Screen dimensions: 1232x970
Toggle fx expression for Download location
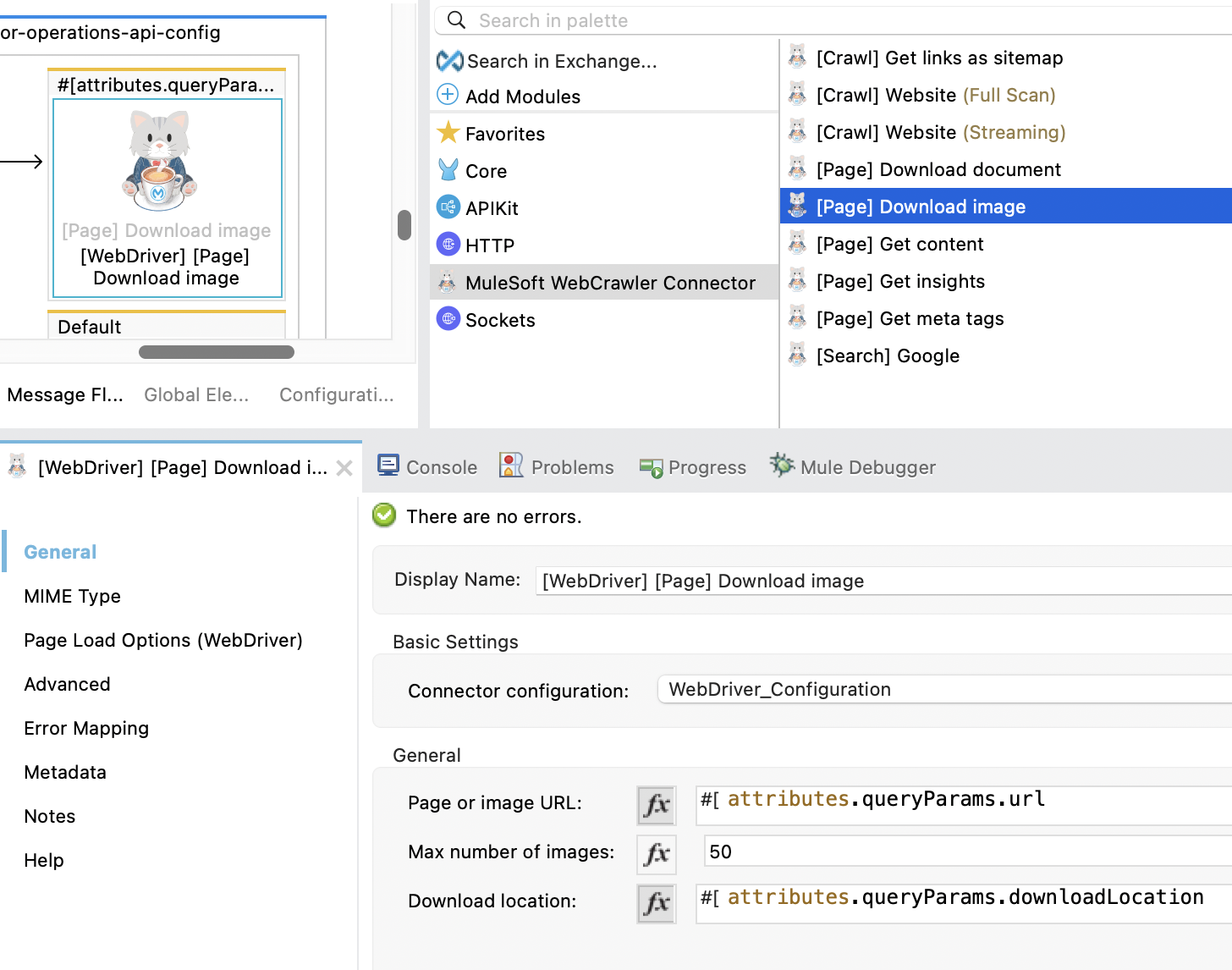click(657, 903)
